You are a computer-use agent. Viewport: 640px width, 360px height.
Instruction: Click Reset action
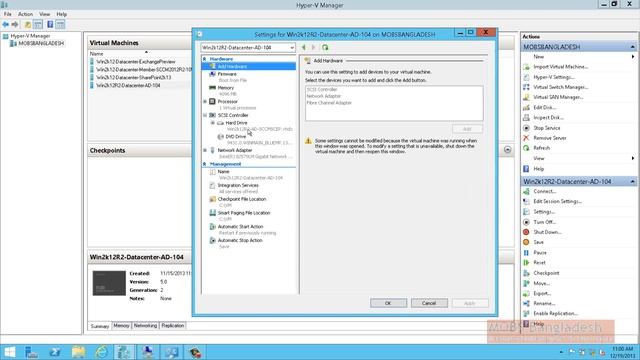[x=539, y=262]
